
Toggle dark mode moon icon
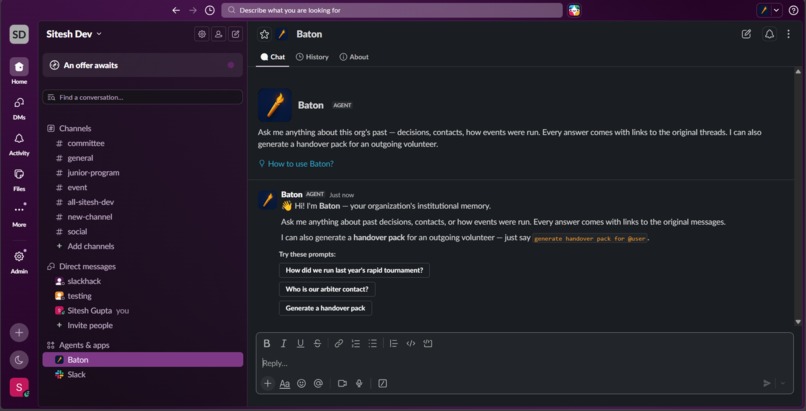pyautogui.click(x=19, y=360)
